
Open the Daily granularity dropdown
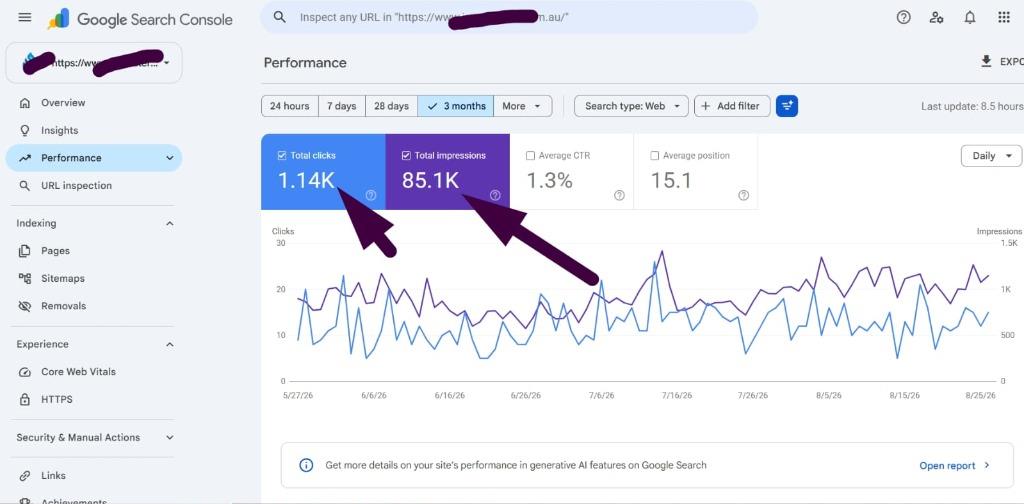(991, 156)
